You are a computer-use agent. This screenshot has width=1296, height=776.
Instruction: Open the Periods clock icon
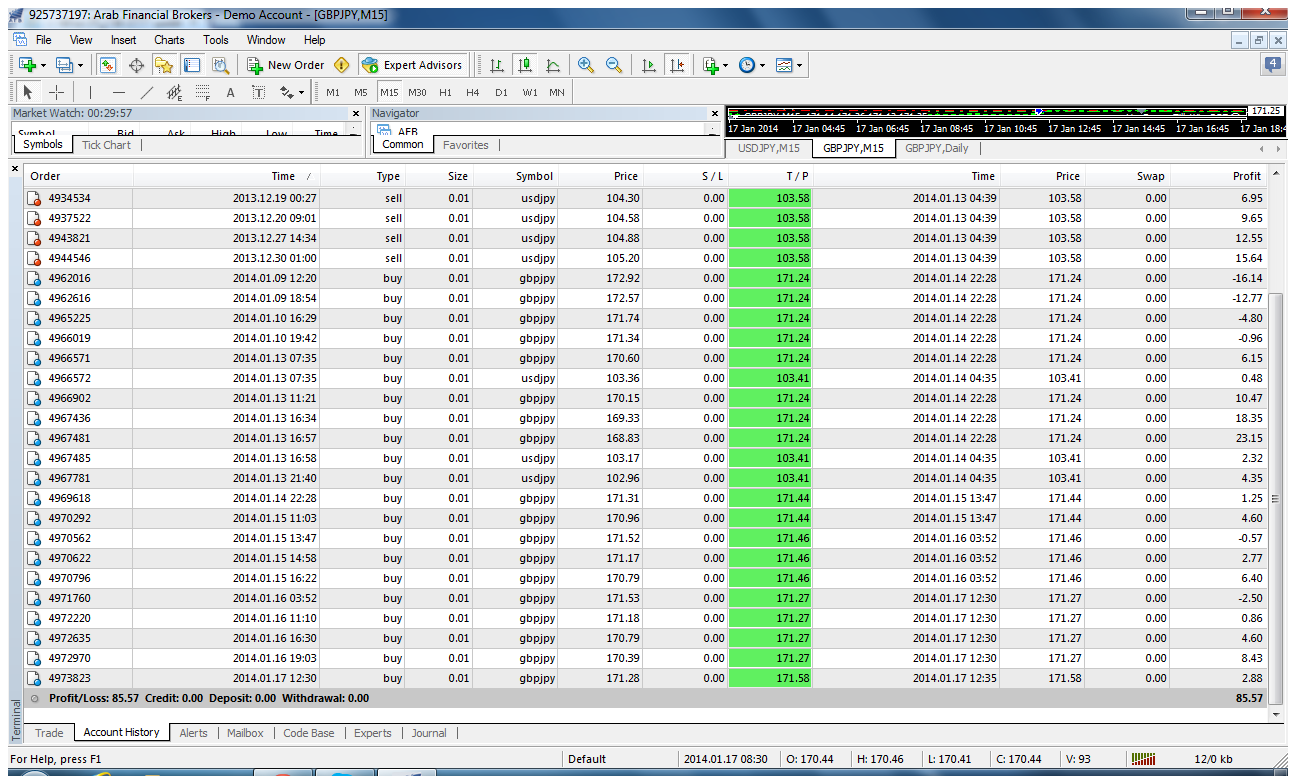pos(747,65)
